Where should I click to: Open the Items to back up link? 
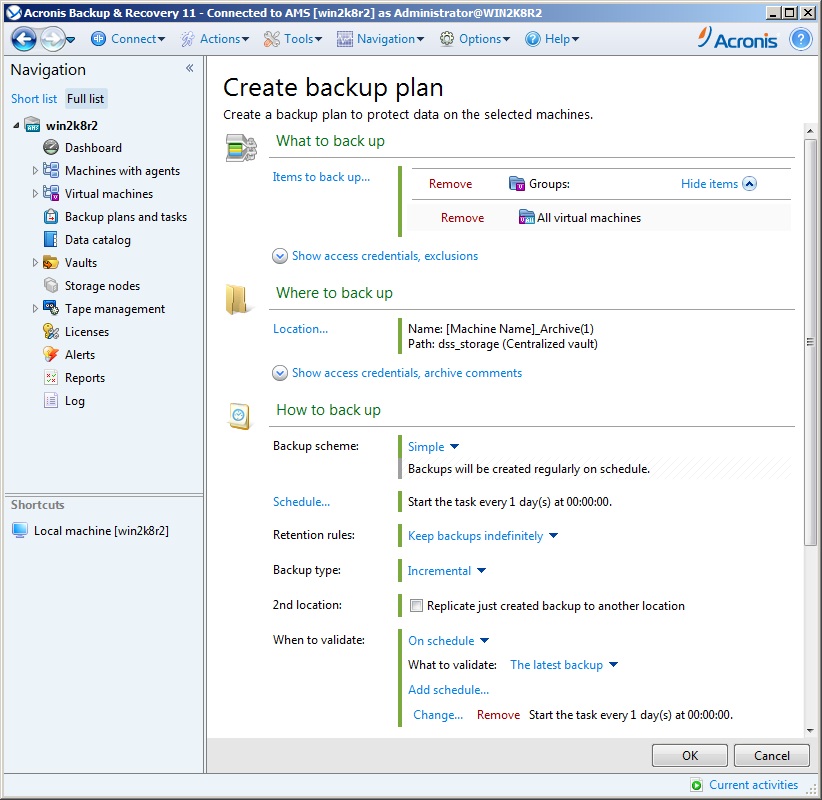point(321,177)
